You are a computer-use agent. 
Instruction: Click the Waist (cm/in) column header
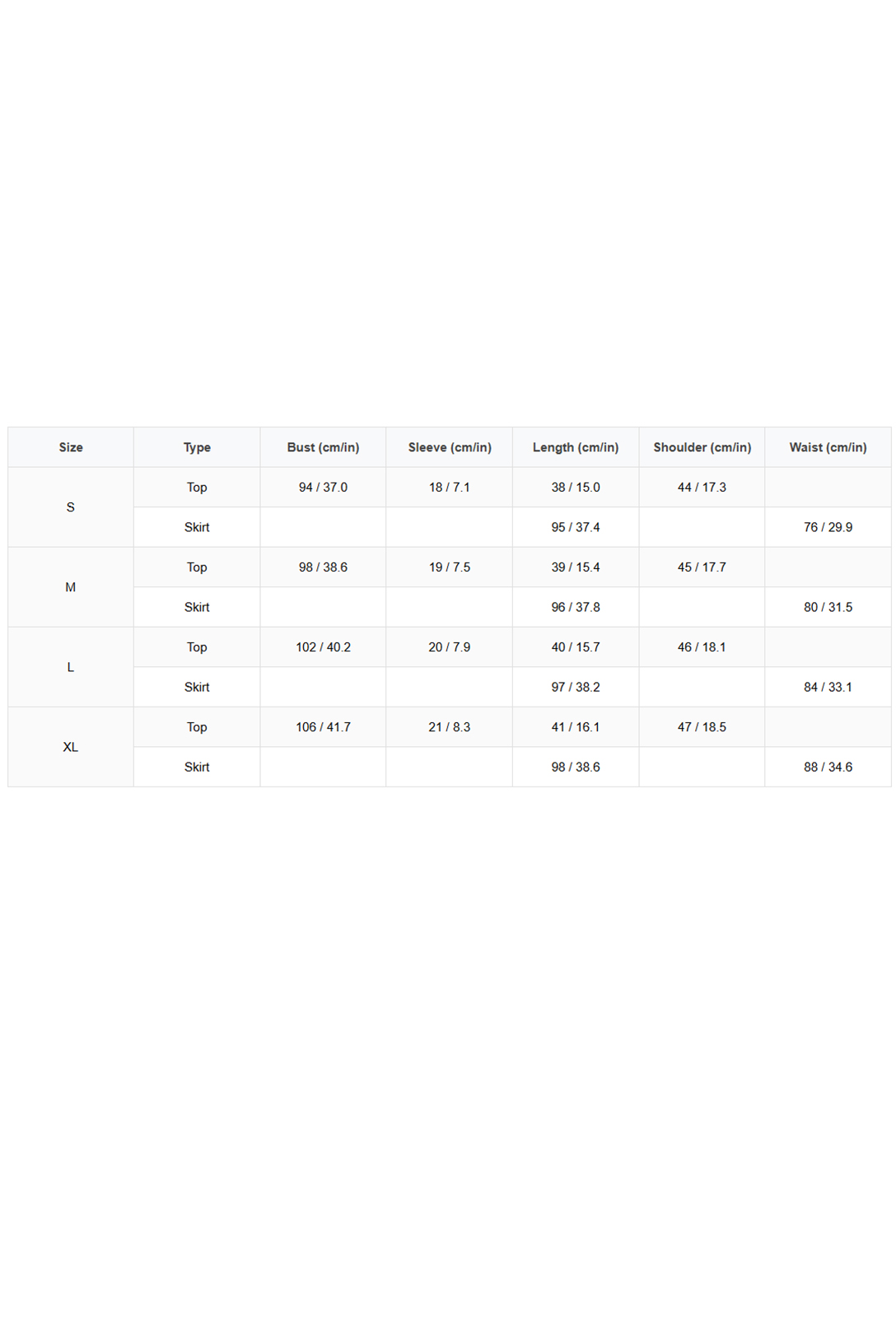click(828, 447)
